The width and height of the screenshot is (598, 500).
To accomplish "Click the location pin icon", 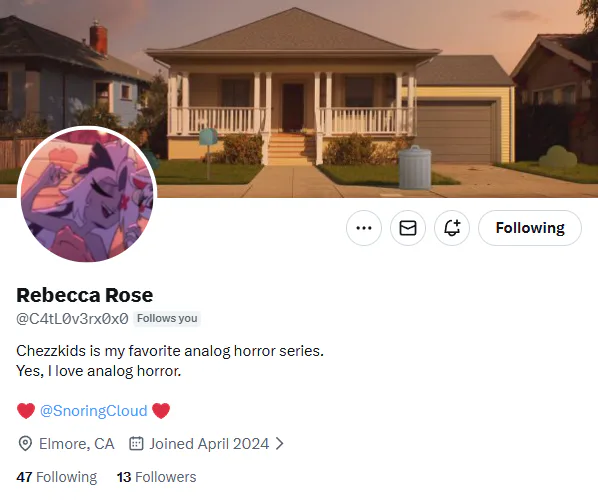I will coord(25,444).
